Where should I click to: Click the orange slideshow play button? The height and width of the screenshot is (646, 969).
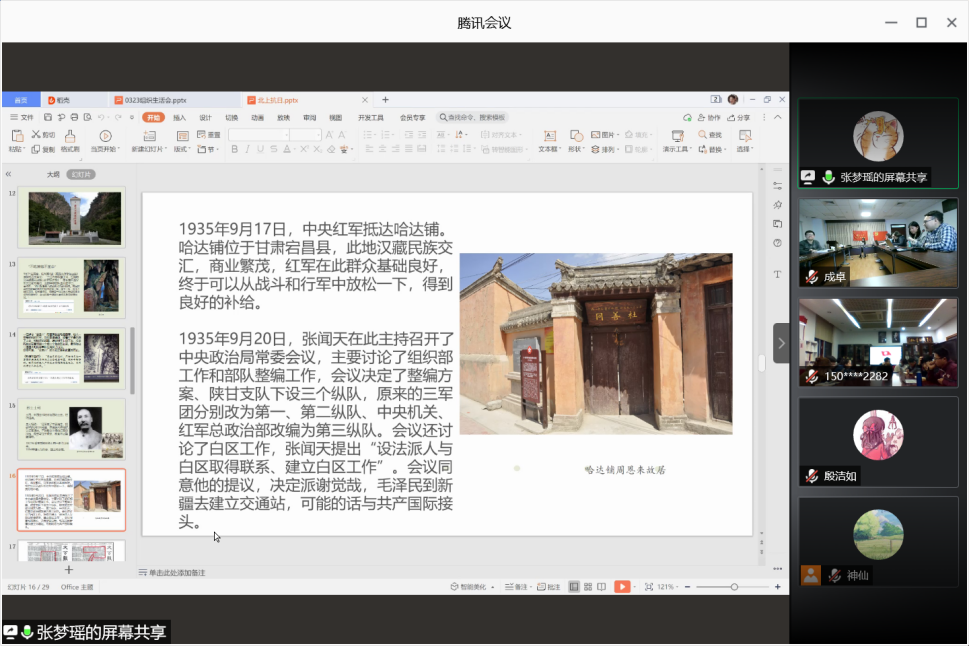click(x=622, y=587)
